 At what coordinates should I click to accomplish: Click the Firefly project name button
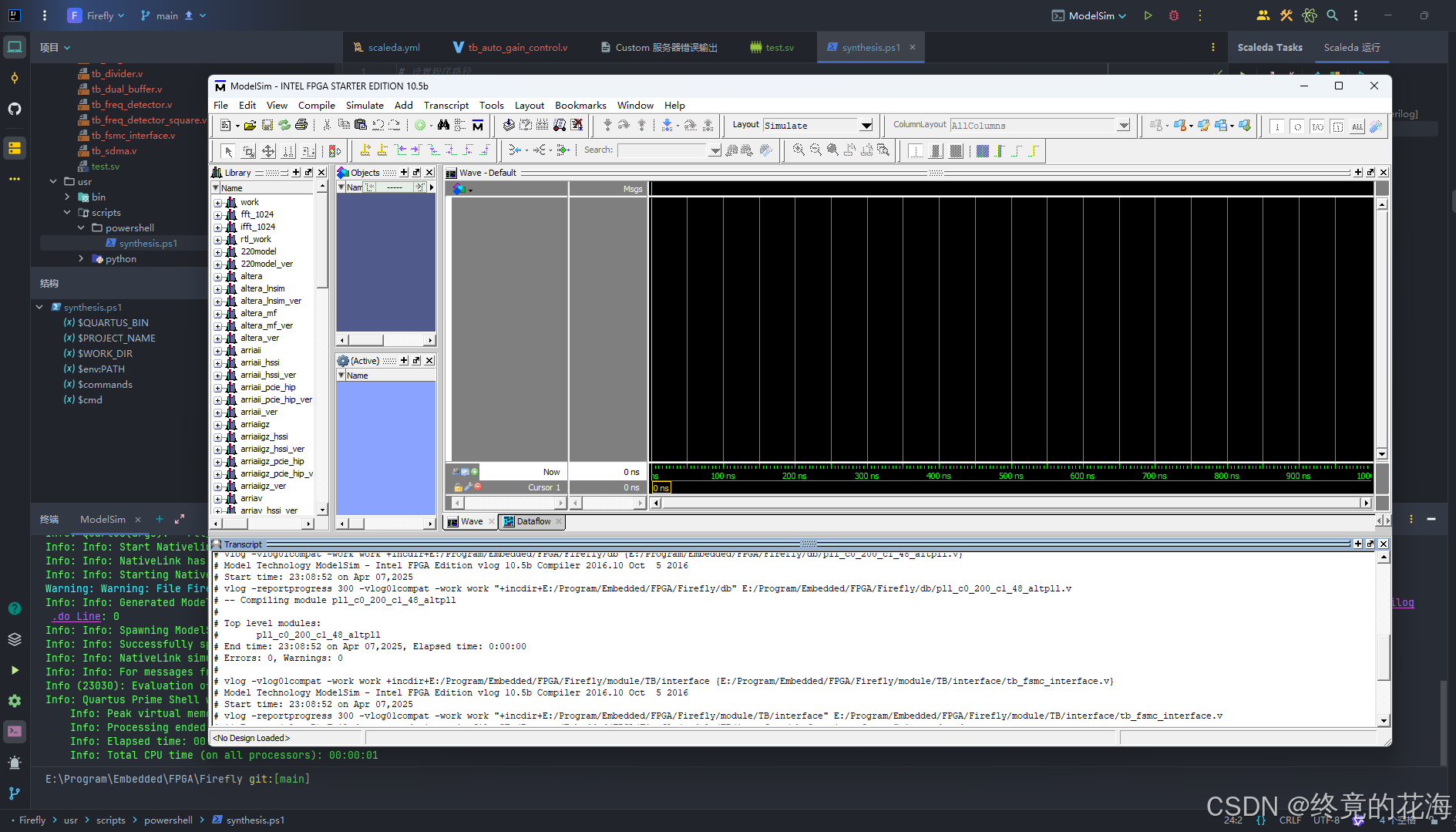(x=96, y=15)
